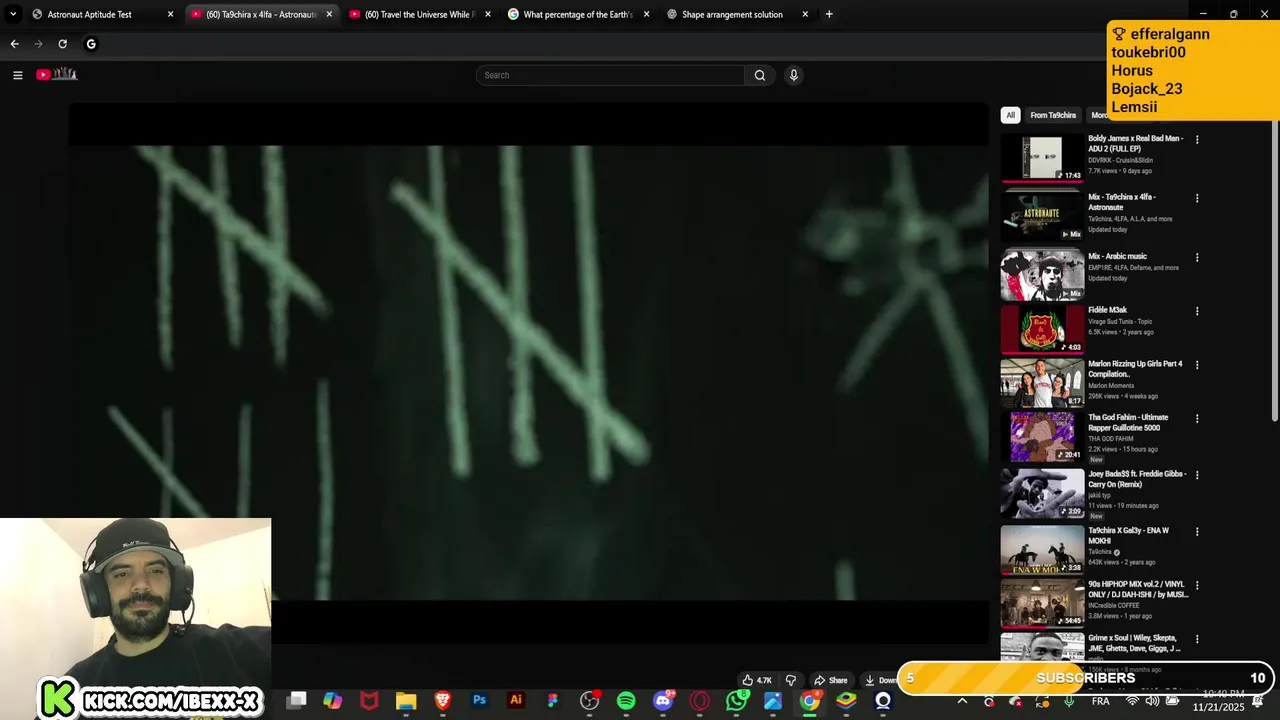Open Marlon Rizzing Up Girls thumbnail
1280x720 pixels.
(1042, 381)
